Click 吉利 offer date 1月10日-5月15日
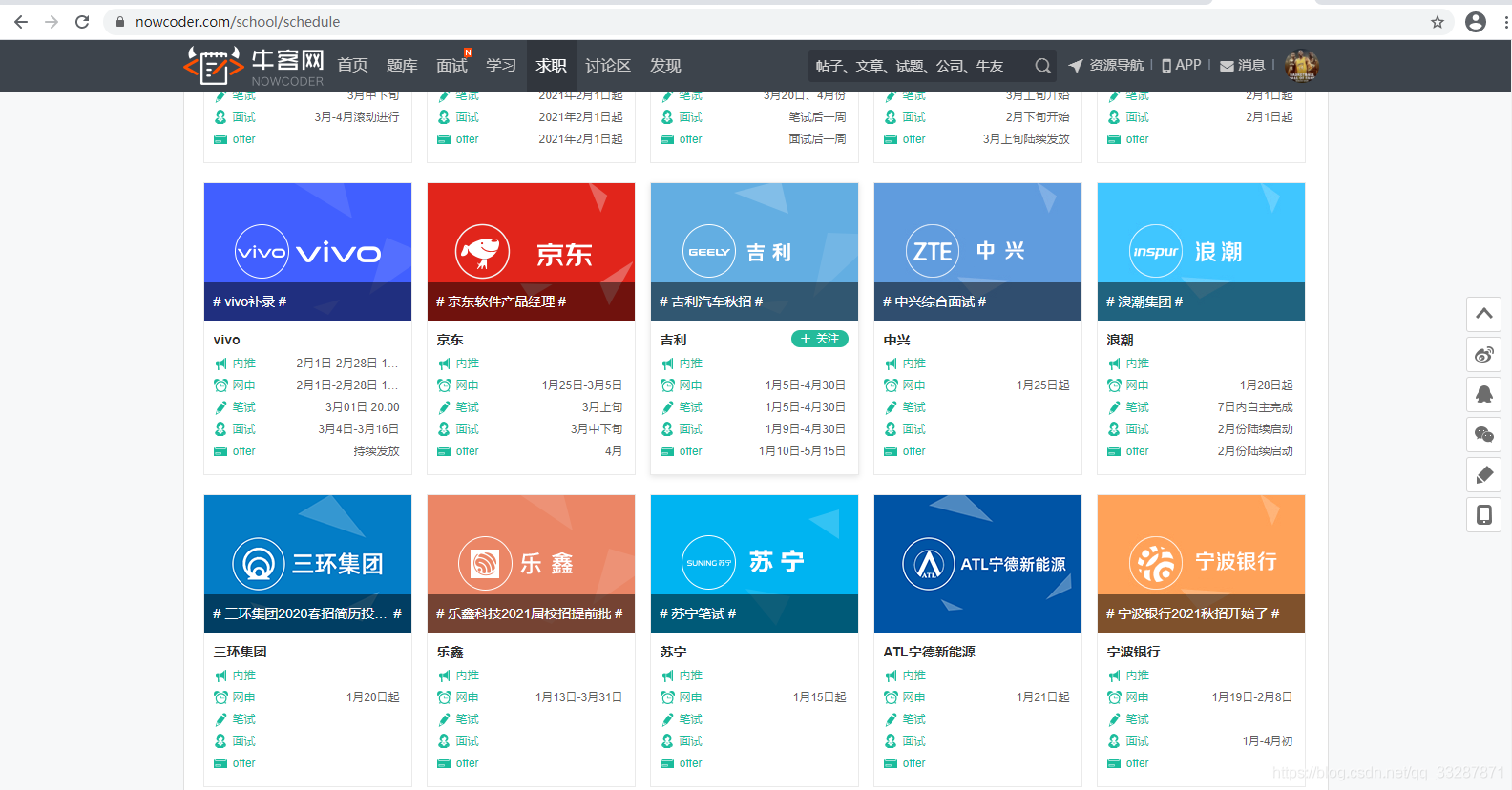Viewport: 1512px width, 790px height. 803,451
